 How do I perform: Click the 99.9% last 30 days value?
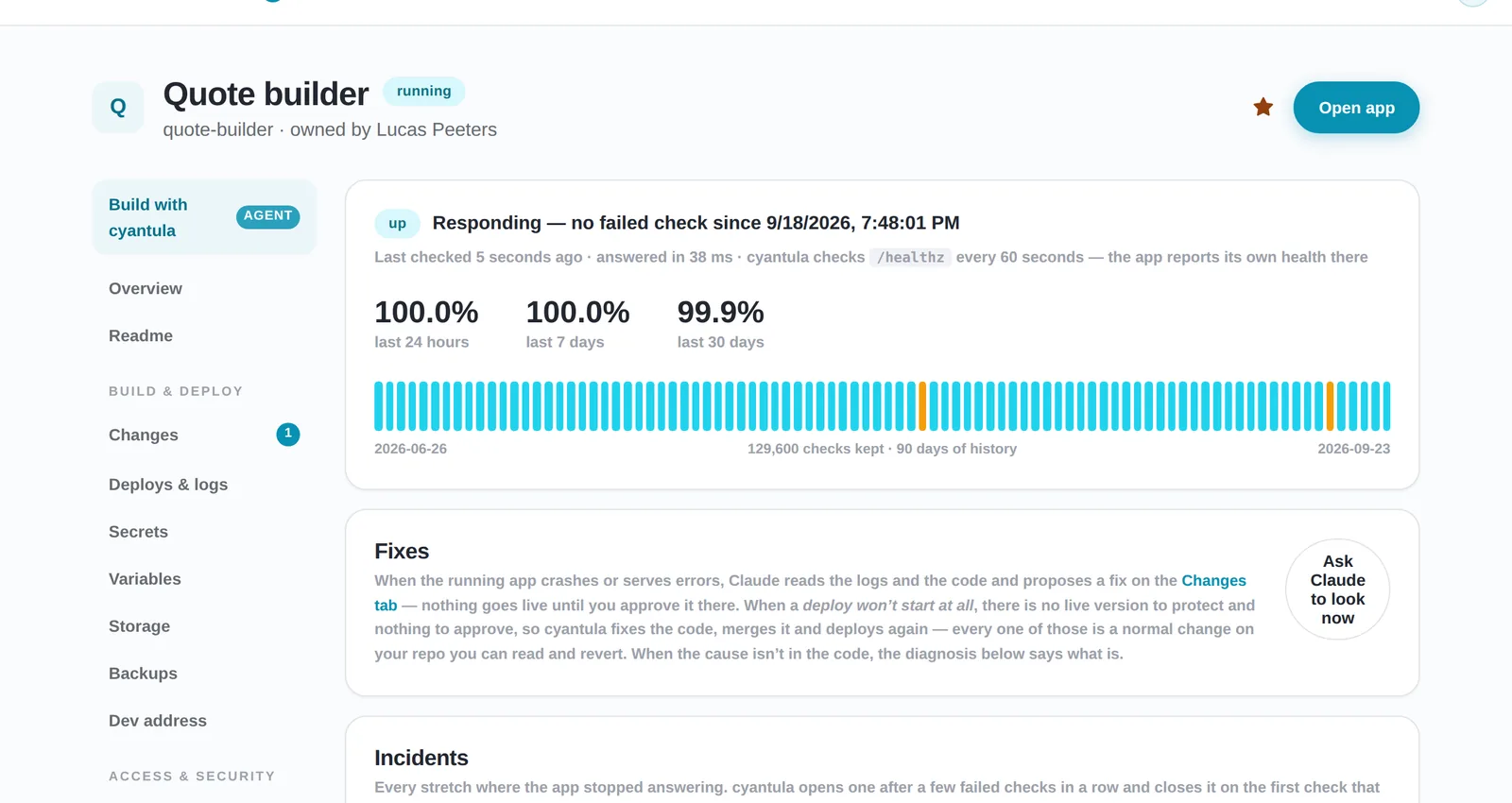click(x=720, y=313)
